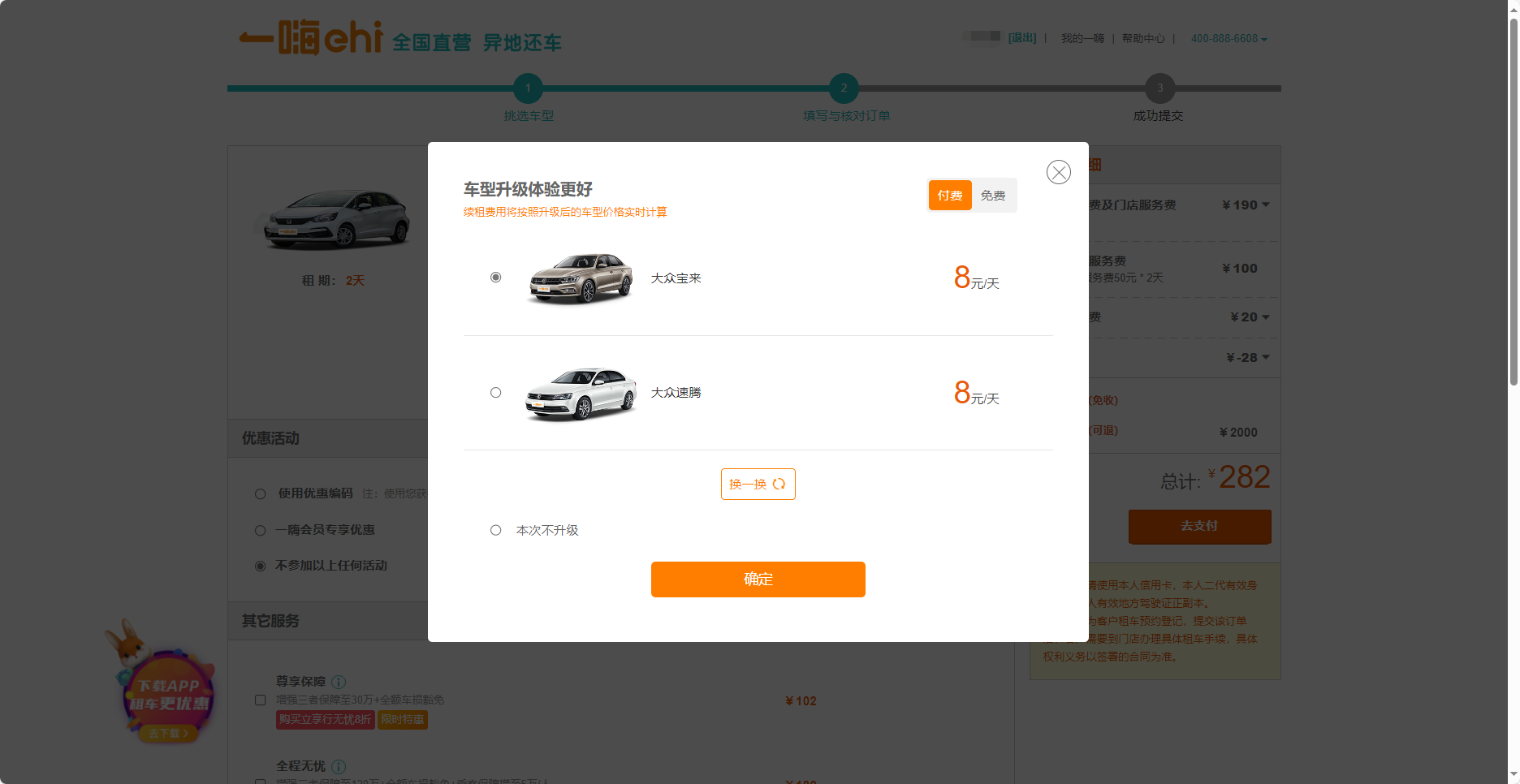1520x784 pixels.
Task: Click the 购买立享行无忧8折 tag
Action: coord(325,720)
